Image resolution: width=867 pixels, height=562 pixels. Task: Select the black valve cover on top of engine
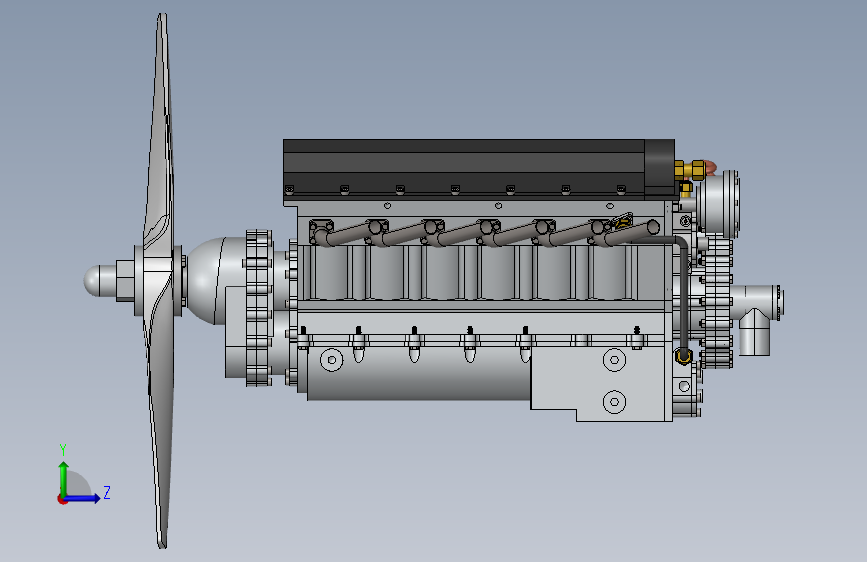[478, 169]
